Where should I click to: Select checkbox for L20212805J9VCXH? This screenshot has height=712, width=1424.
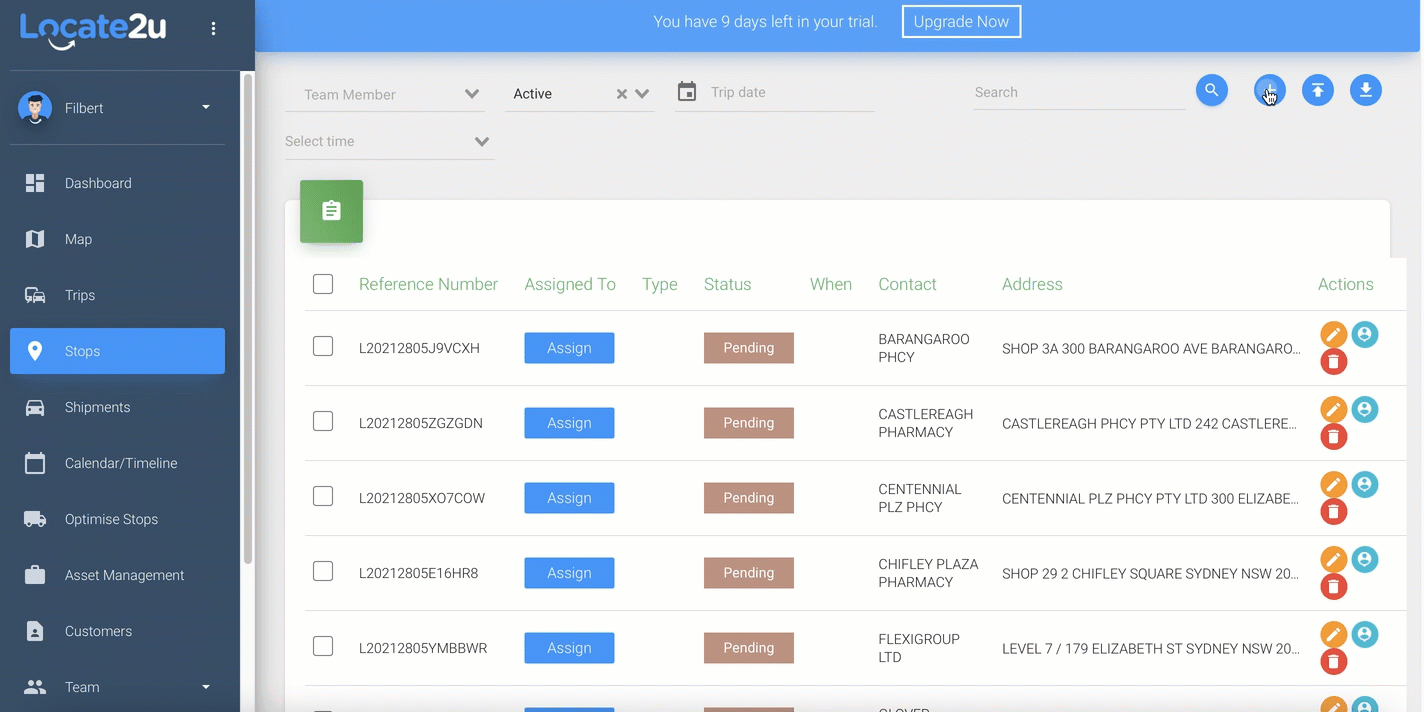(x=323, y=346)
